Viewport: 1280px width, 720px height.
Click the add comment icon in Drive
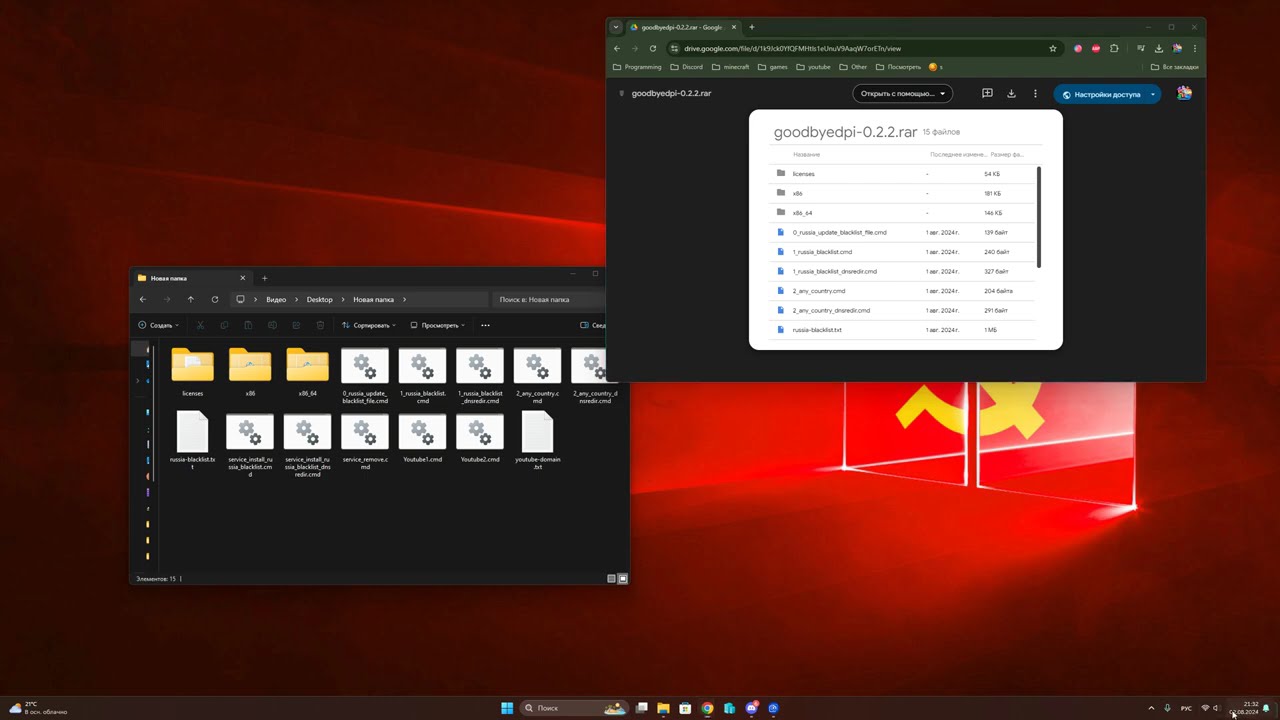tap(987, 94)
